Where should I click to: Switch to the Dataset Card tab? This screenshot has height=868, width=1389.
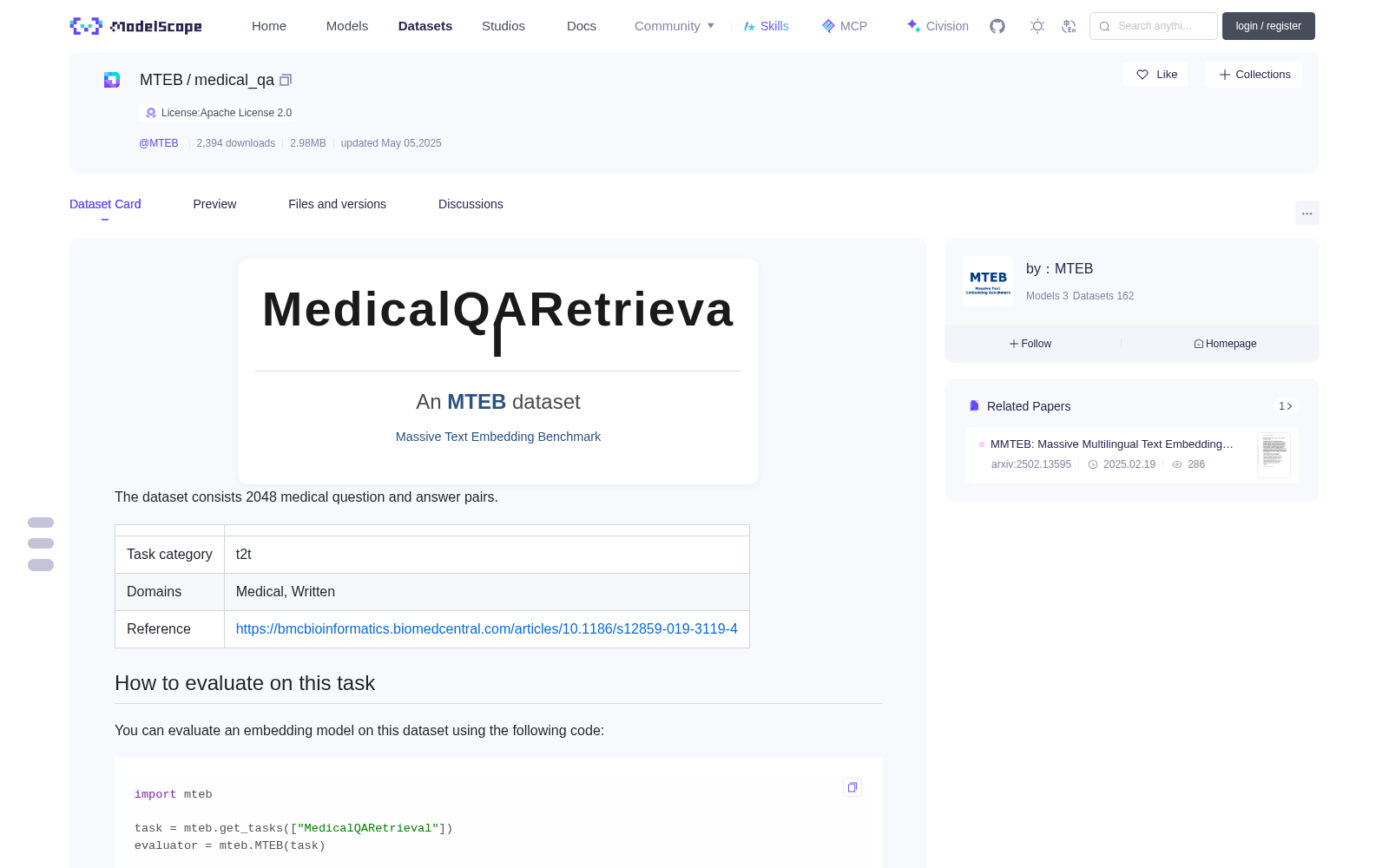click(x=105, y=204)
